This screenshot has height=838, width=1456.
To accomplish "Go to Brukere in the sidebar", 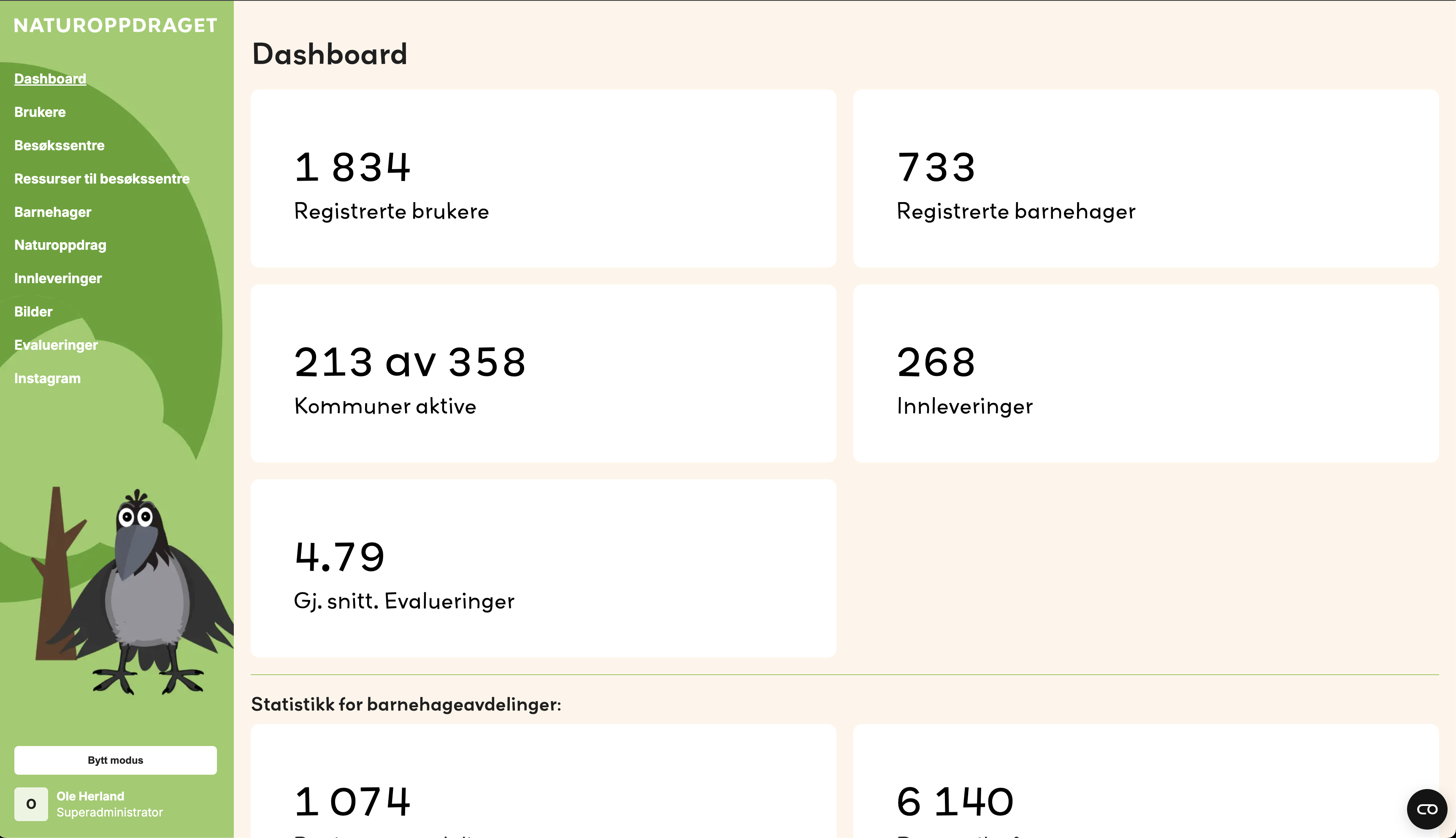I will click(x=40, y=112).
